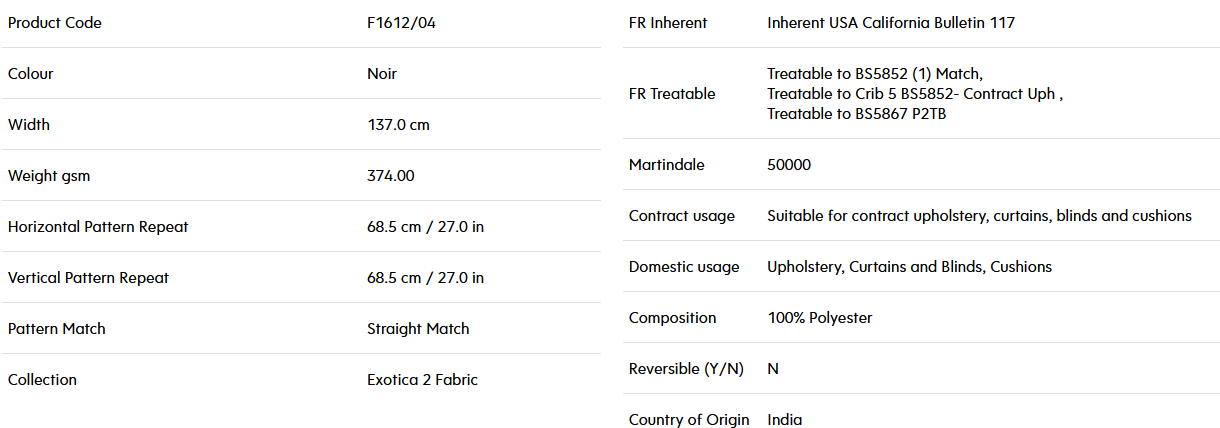The image size is (1220, 428).
Task: Click the 100% Polyester composition value
Action: point(819,318)
